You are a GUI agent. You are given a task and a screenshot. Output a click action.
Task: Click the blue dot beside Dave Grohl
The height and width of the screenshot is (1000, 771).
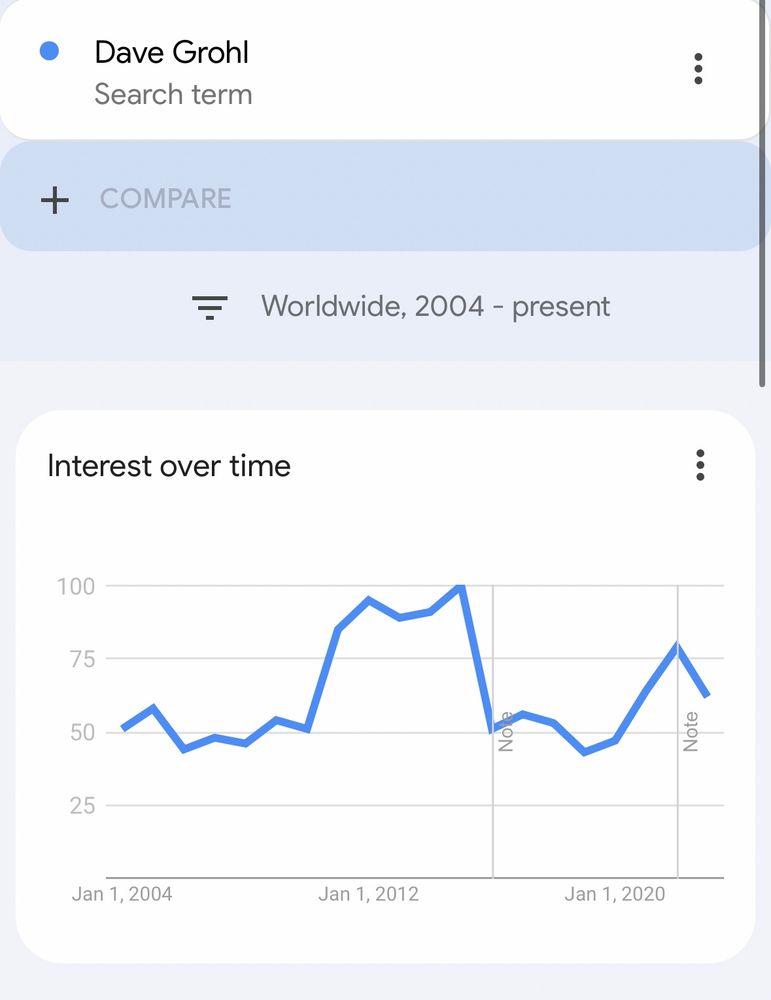click(x=49, y=51)
